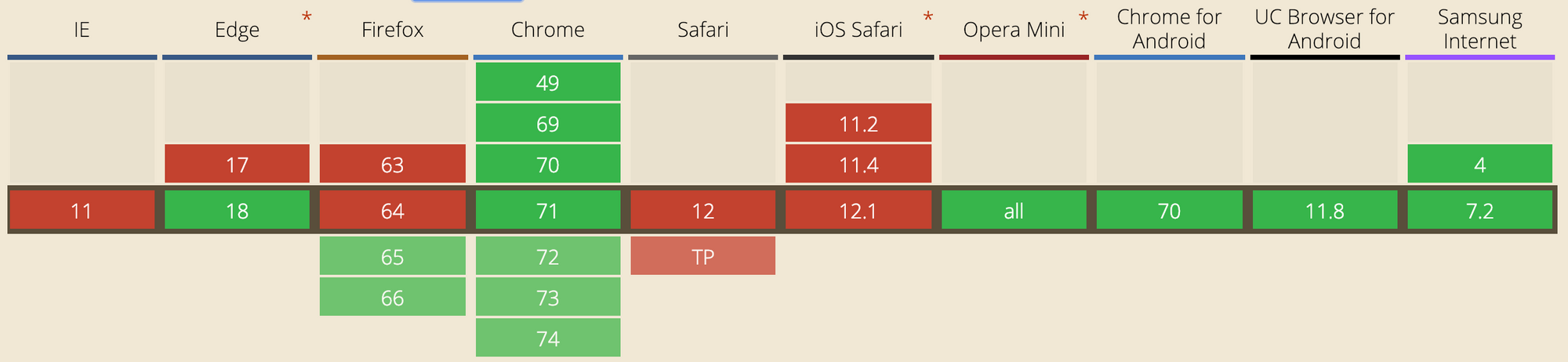Select UC Browser 11.8 cell
This screenshot has height=362, width=1568.
click(x=1324, y=210)
